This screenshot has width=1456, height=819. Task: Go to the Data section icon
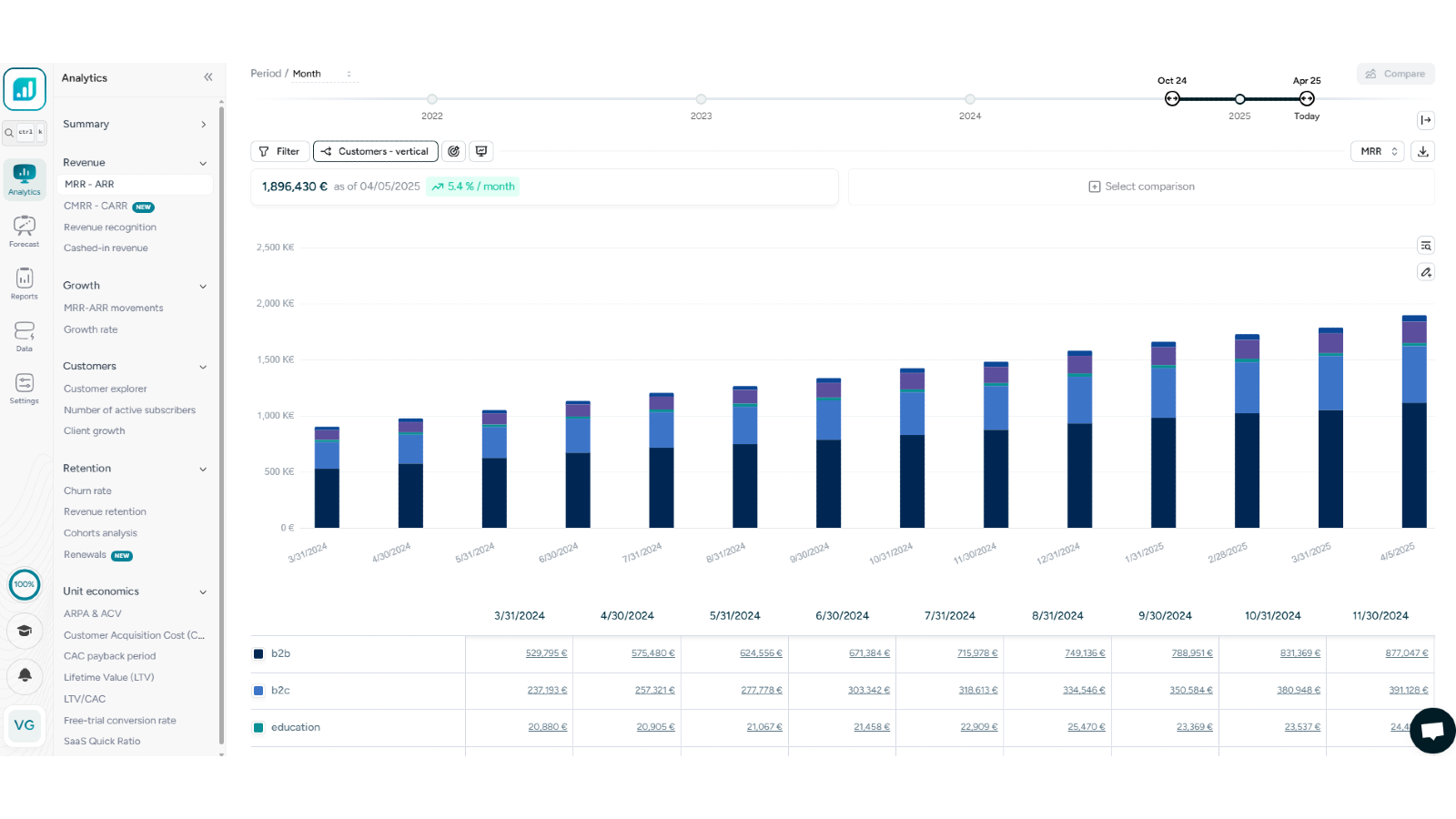(25, 335)
